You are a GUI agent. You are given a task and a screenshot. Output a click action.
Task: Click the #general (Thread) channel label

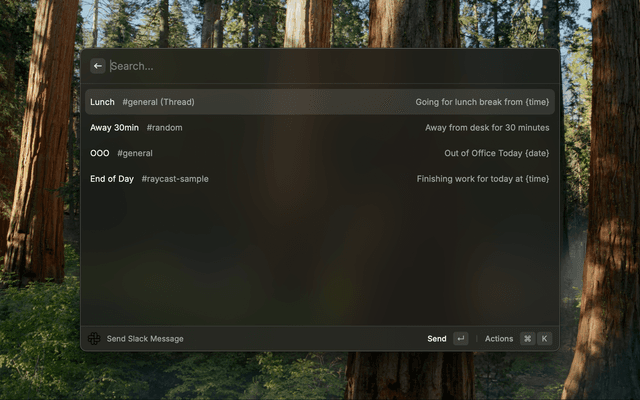tap(158, 102)
